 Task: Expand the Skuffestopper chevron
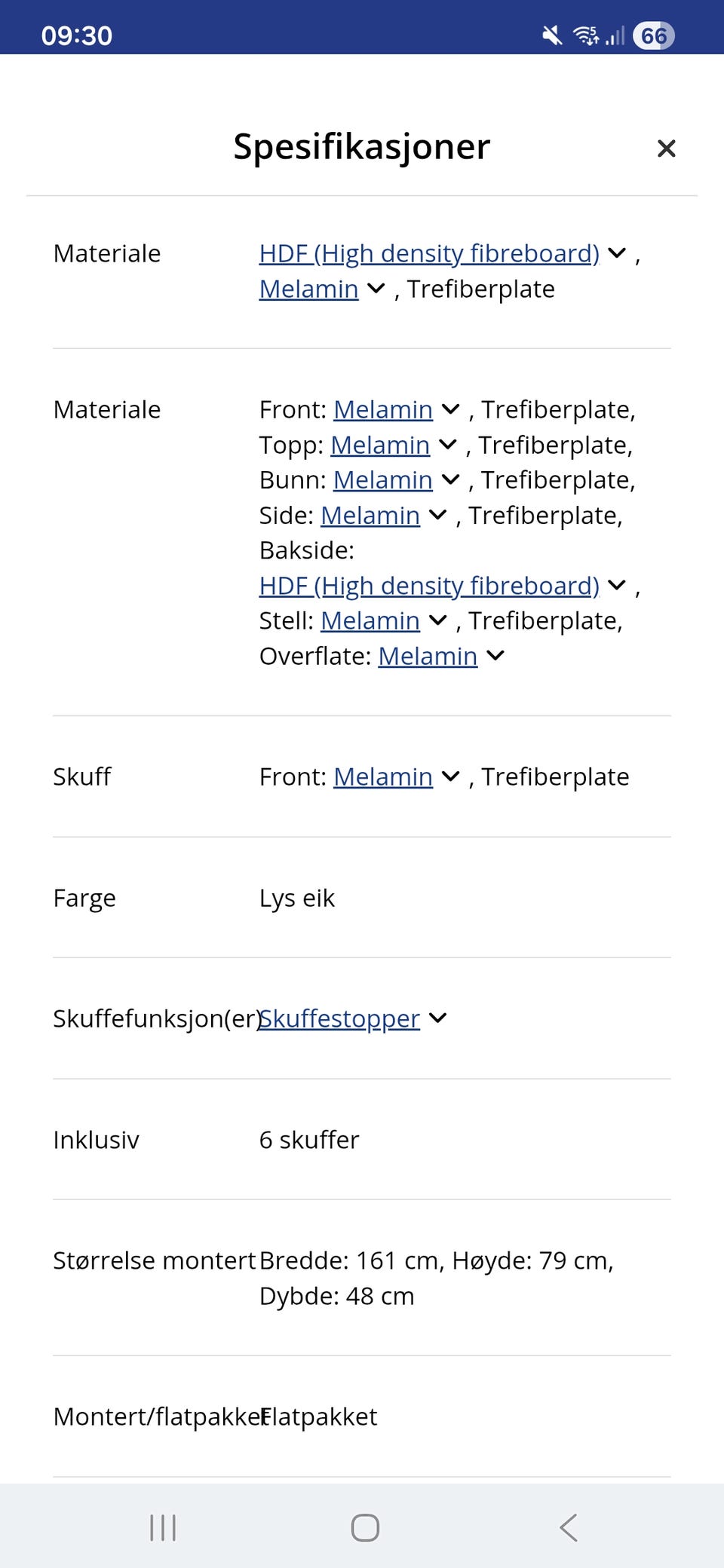tap(437, 1018)
